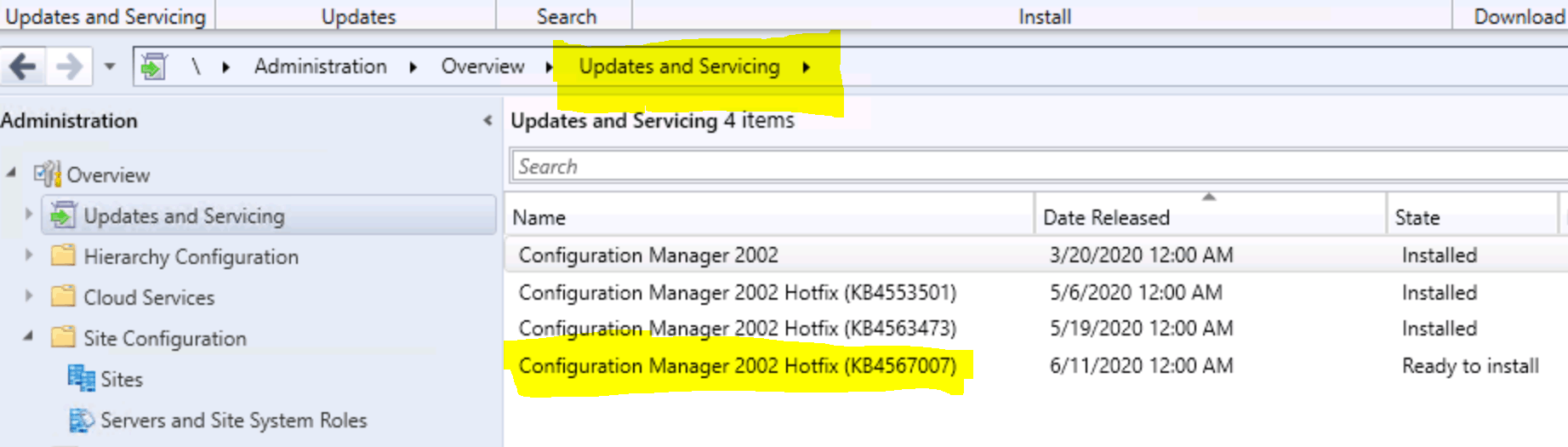Click the Updates ribbon group label
Image resolution: width=1568 pixels, height=447 pixels.
(x=358, y=16)
